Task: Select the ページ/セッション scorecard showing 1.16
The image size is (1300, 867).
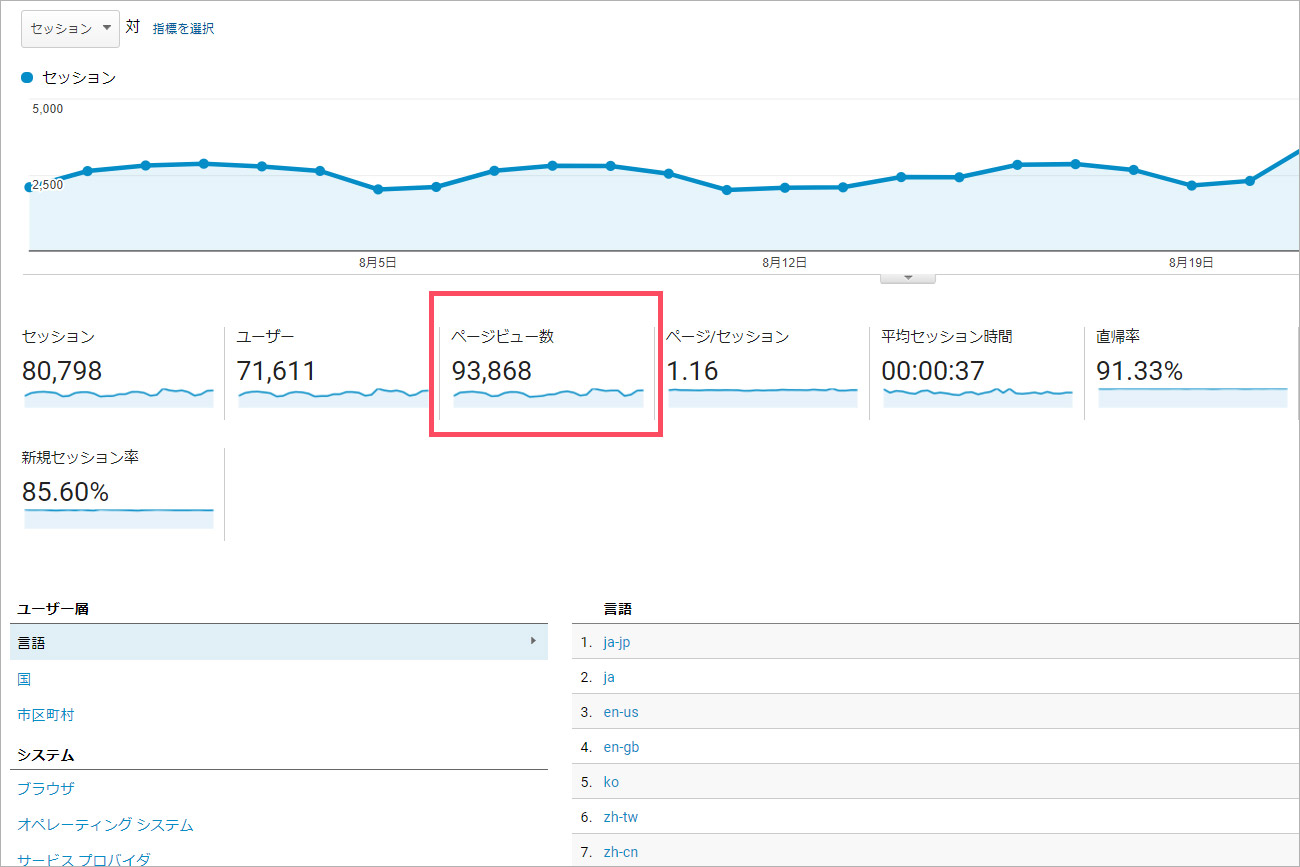Action: (x=762, y=368)
